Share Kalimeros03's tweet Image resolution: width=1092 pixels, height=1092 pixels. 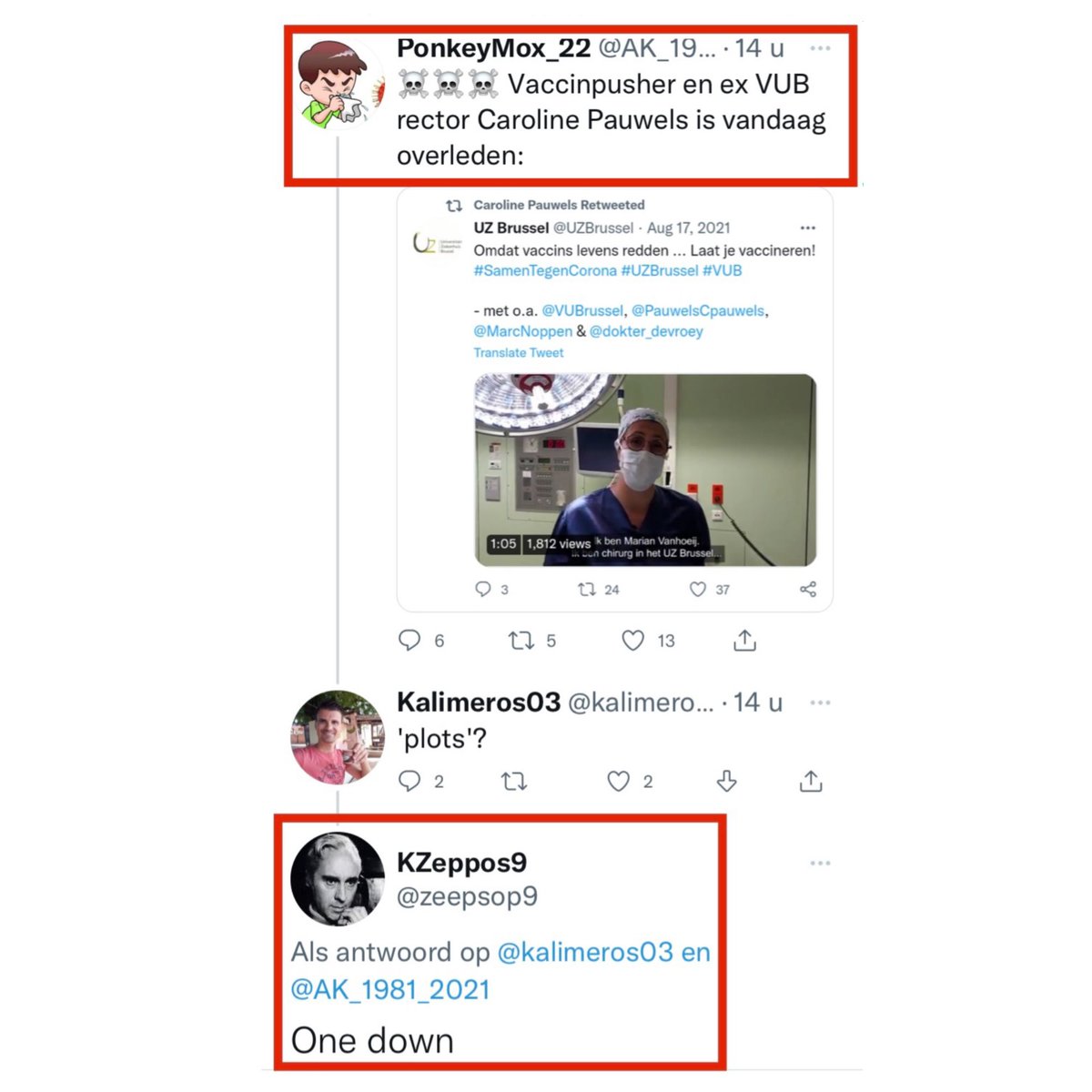(811, 781)
